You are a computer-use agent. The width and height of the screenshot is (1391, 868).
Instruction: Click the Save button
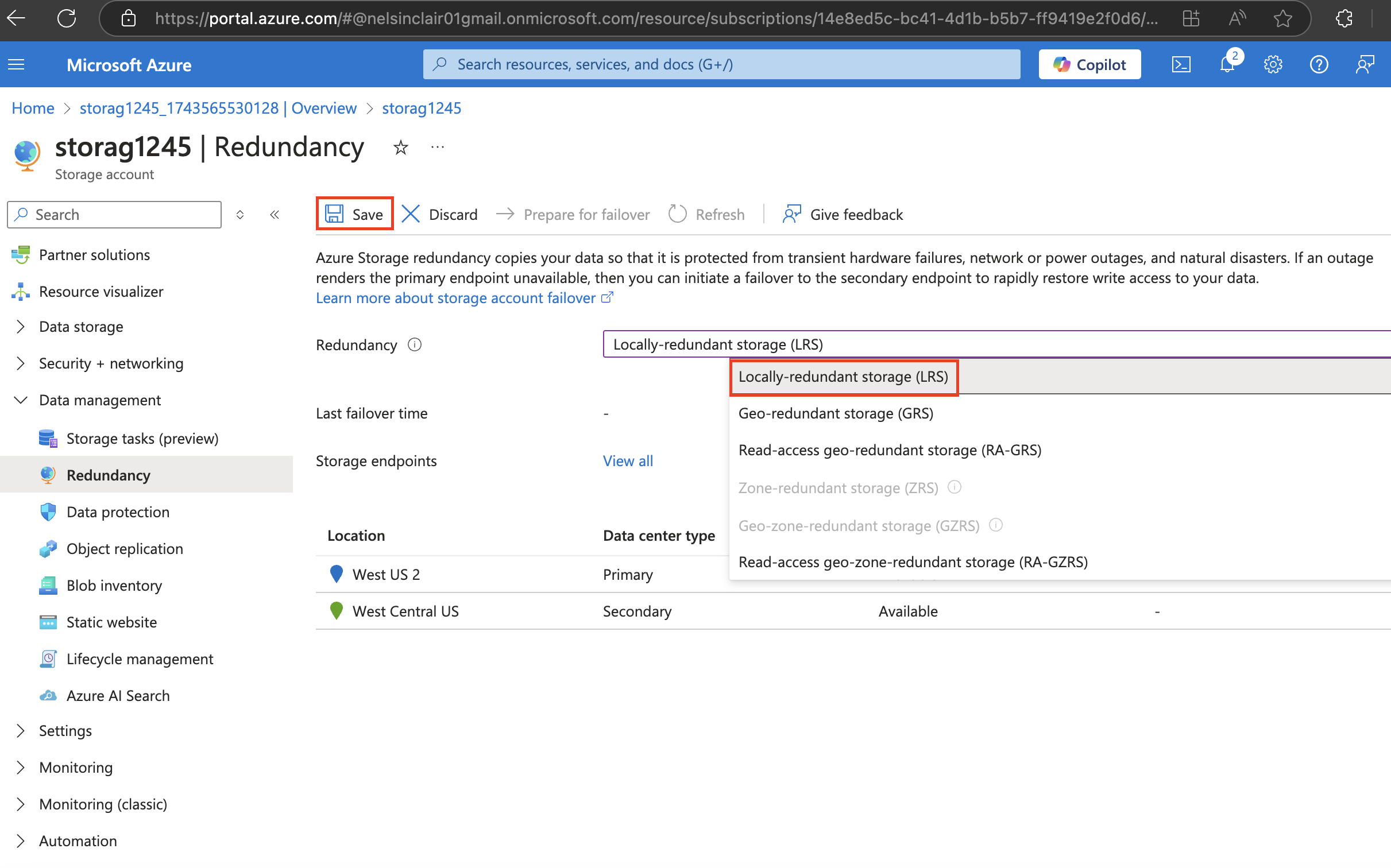click(354, 214)
